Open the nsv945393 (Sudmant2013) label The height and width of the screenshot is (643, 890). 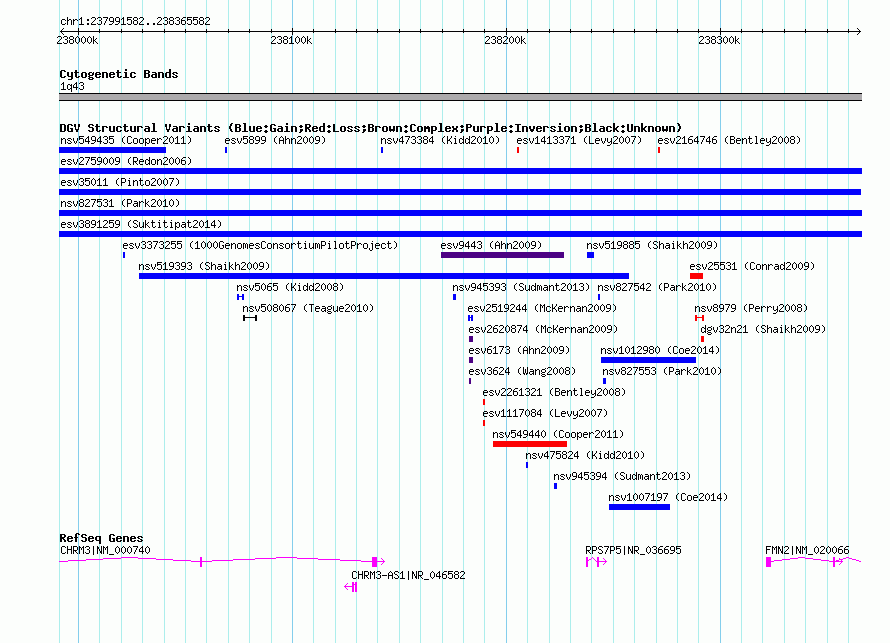(x=521, y=287)
